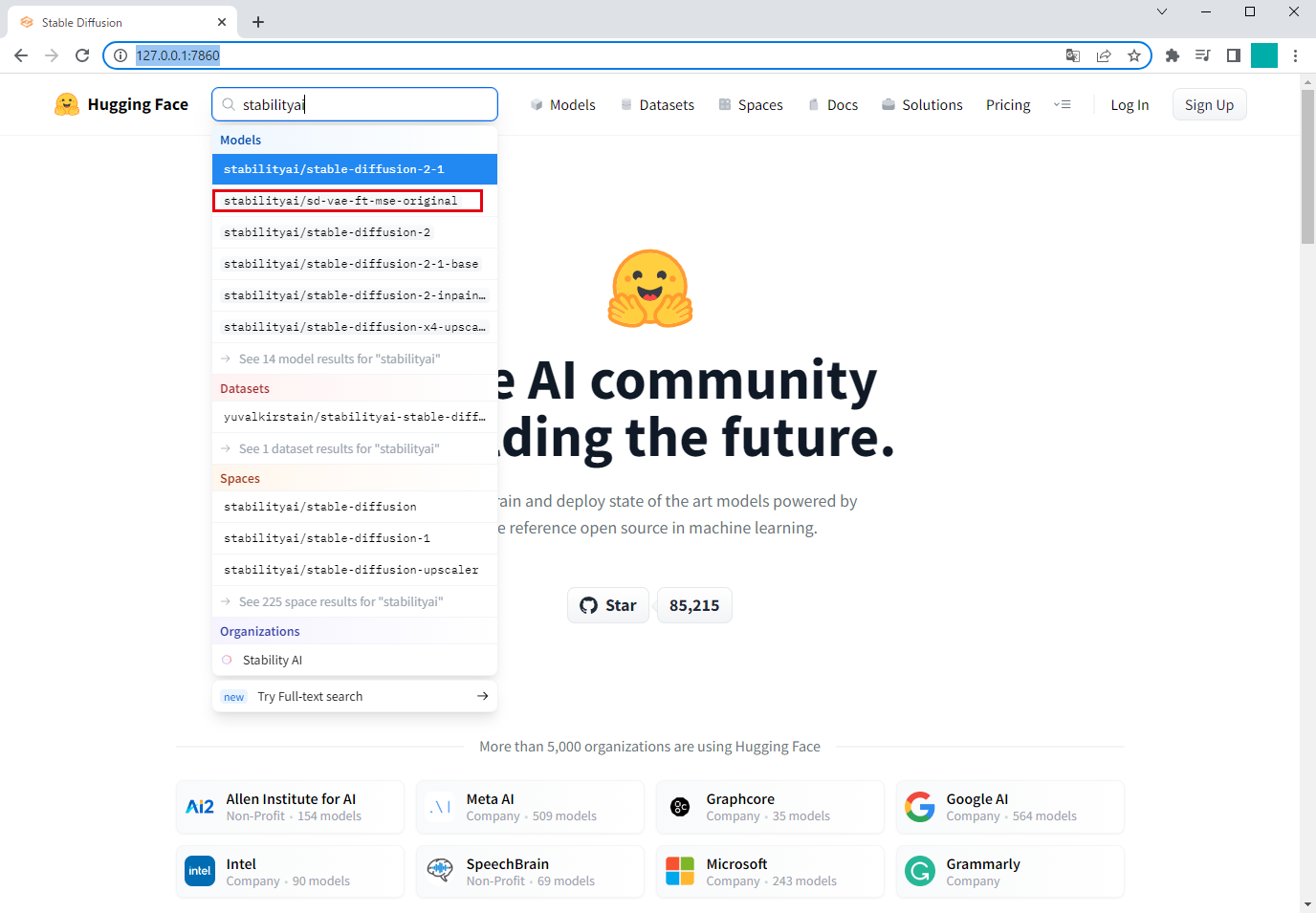Open the Extensions puzzle icon
The height and width of the screenshot is (913, 1316).
click(x=1173, y=55)
